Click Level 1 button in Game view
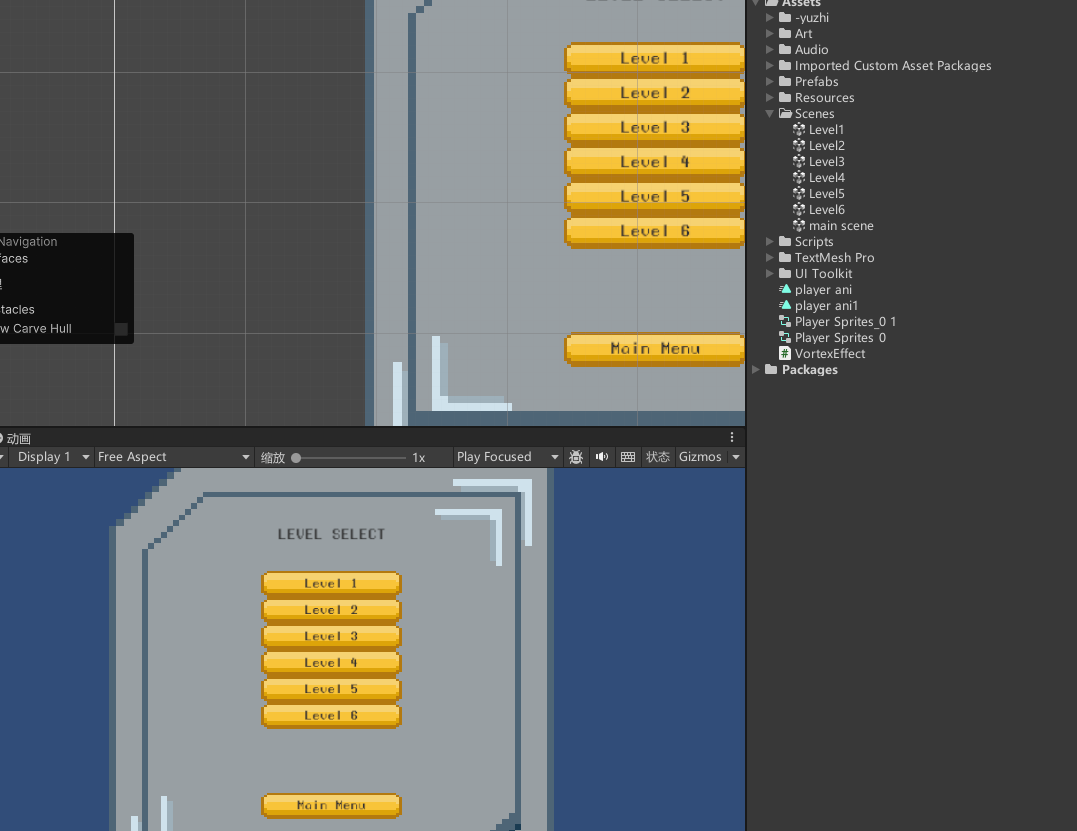The width and height of the screenshot is (1077, 831). pyautogui.click(x=331, y=583)
